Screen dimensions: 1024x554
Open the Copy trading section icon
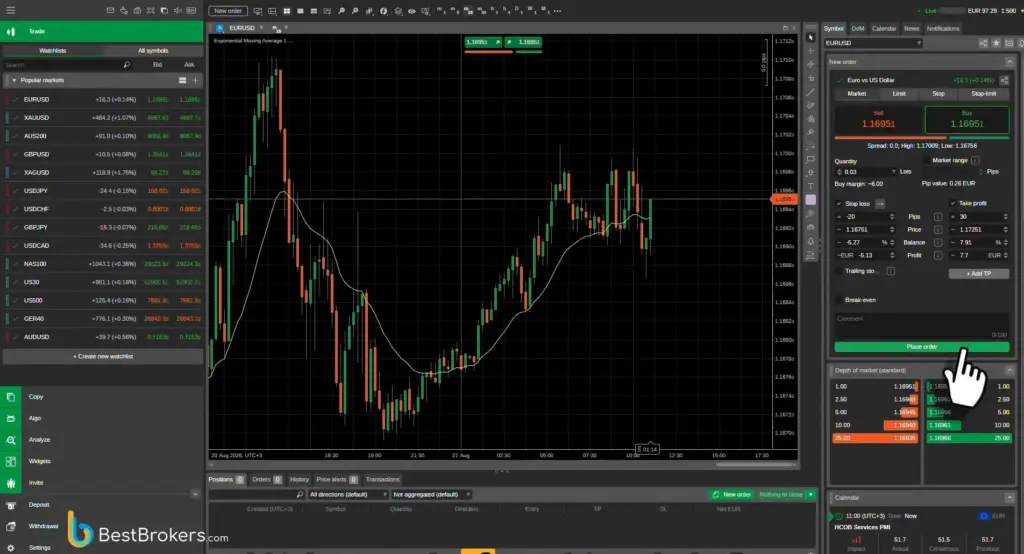click(10, 397)
